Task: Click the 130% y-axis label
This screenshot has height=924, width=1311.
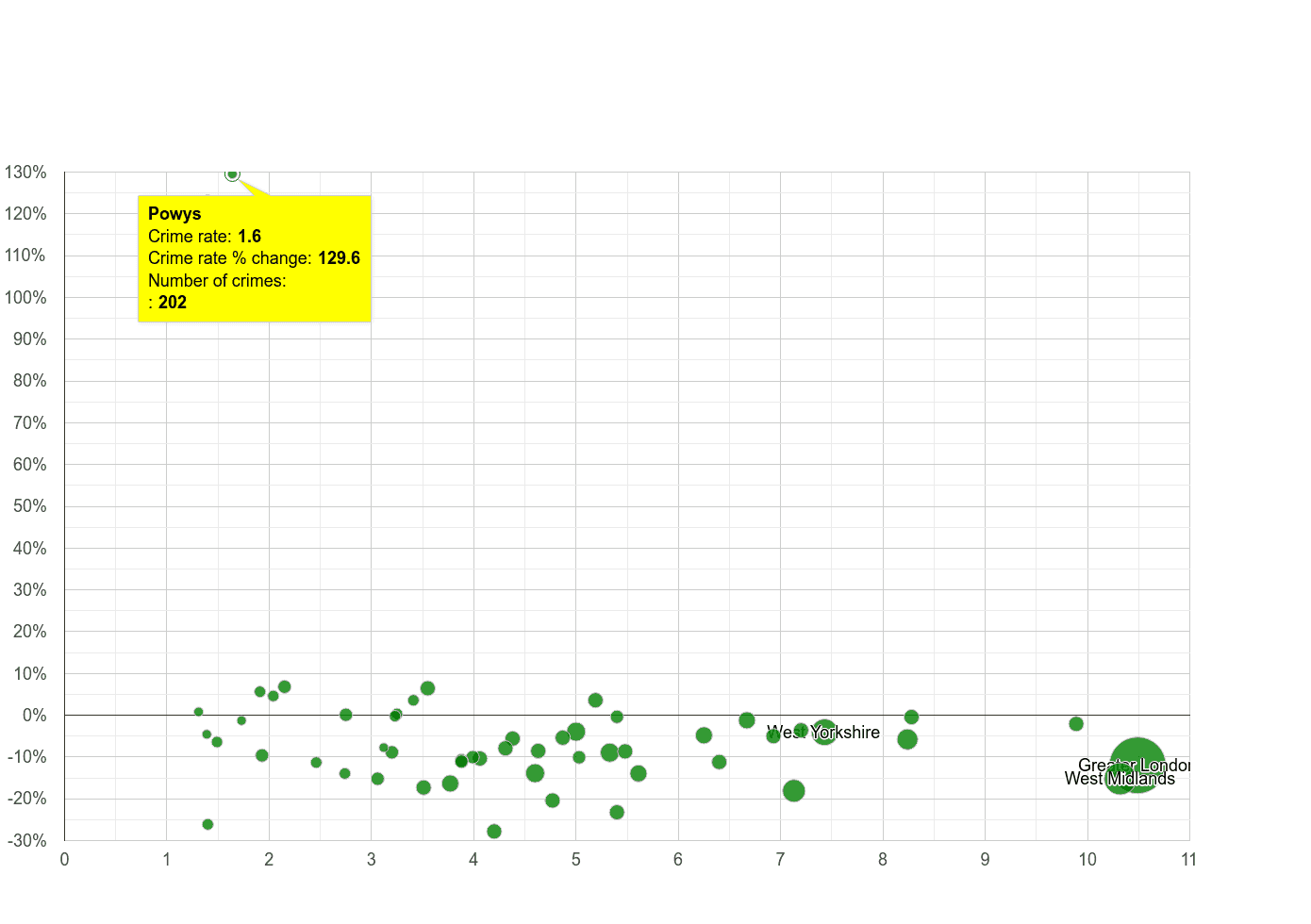Action: (25, 173)
